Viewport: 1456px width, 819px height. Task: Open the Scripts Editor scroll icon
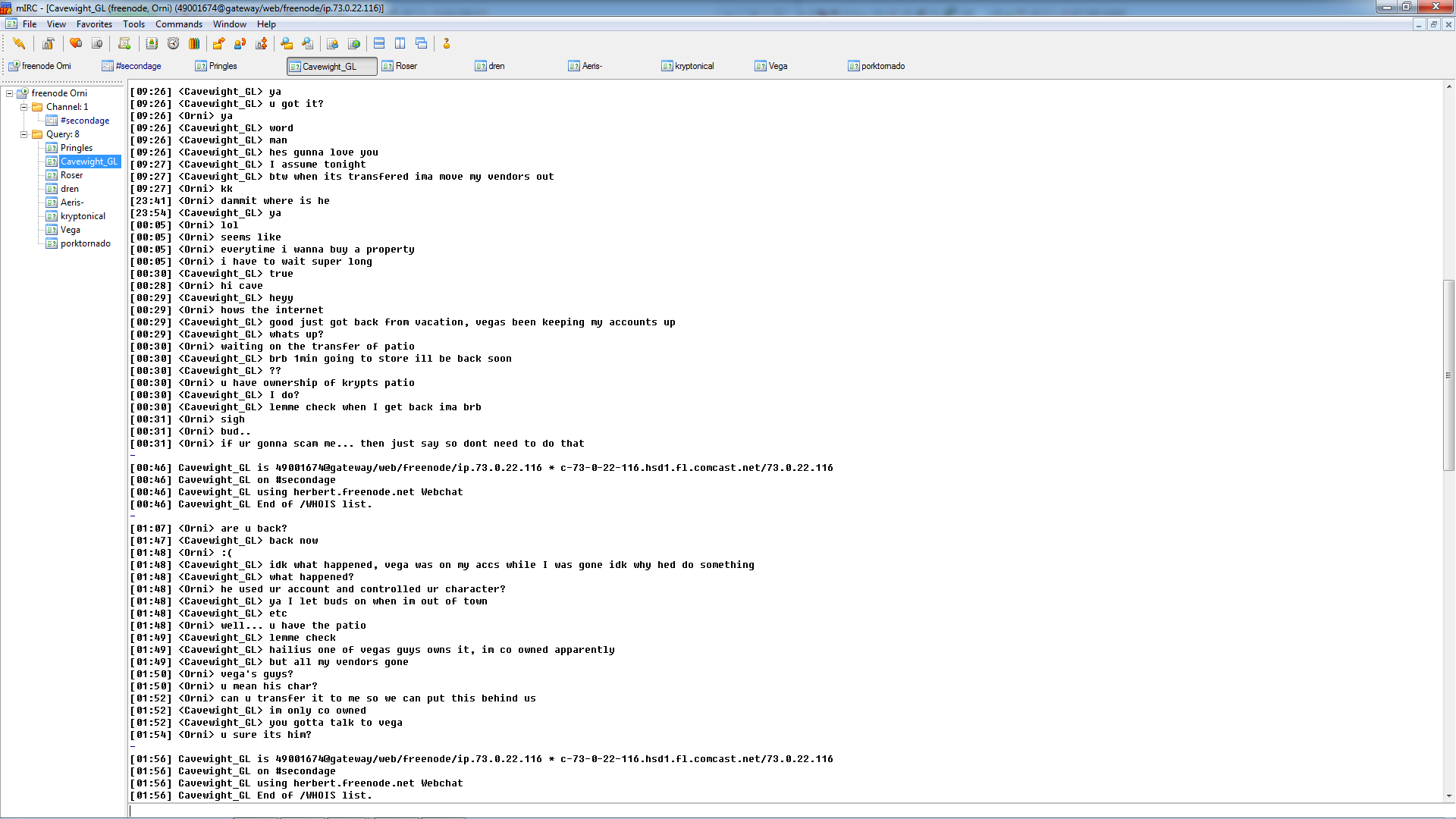tap(124, 43)
